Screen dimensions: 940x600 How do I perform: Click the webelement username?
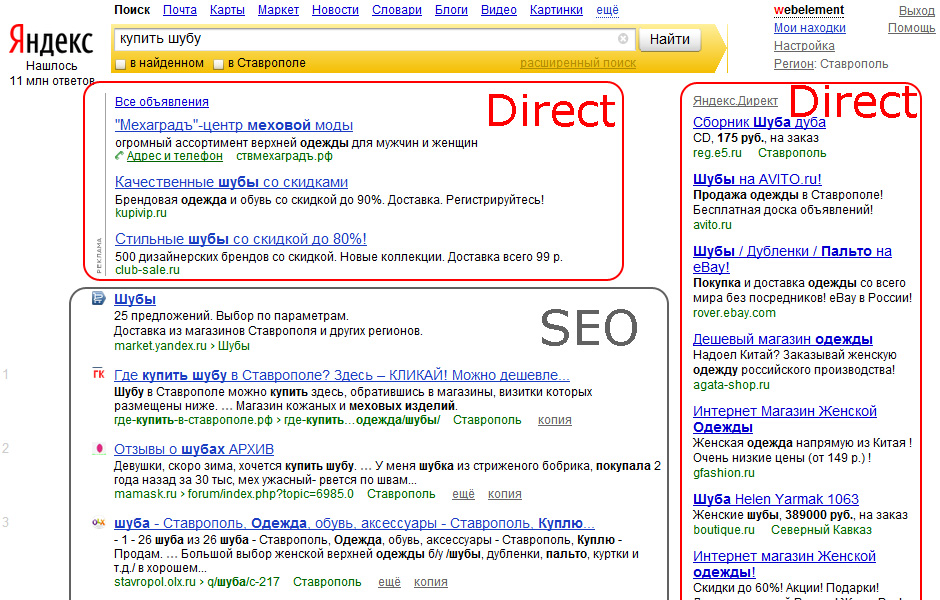809,10
